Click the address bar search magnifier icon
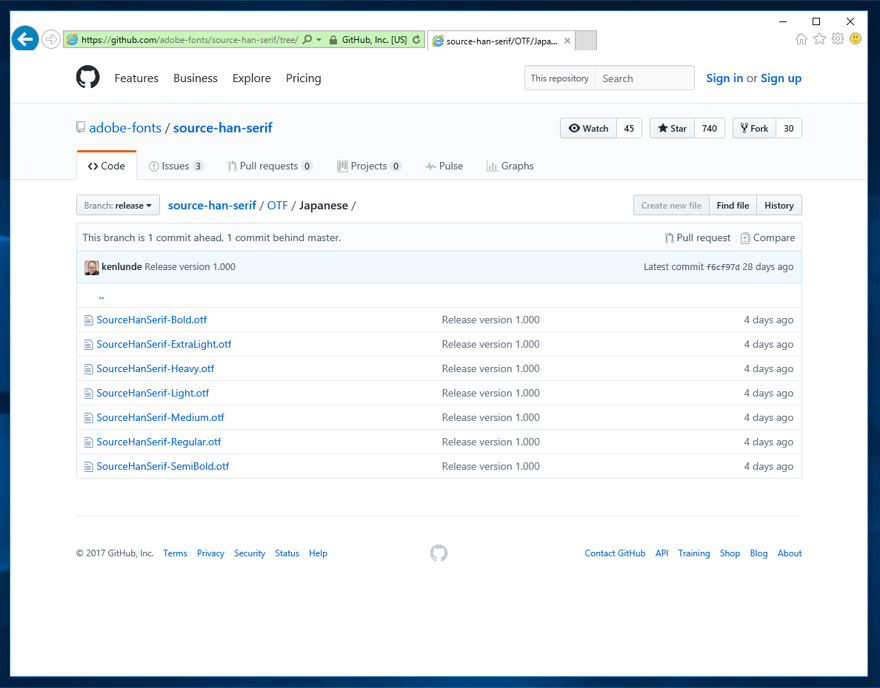 tap(307, 39)
